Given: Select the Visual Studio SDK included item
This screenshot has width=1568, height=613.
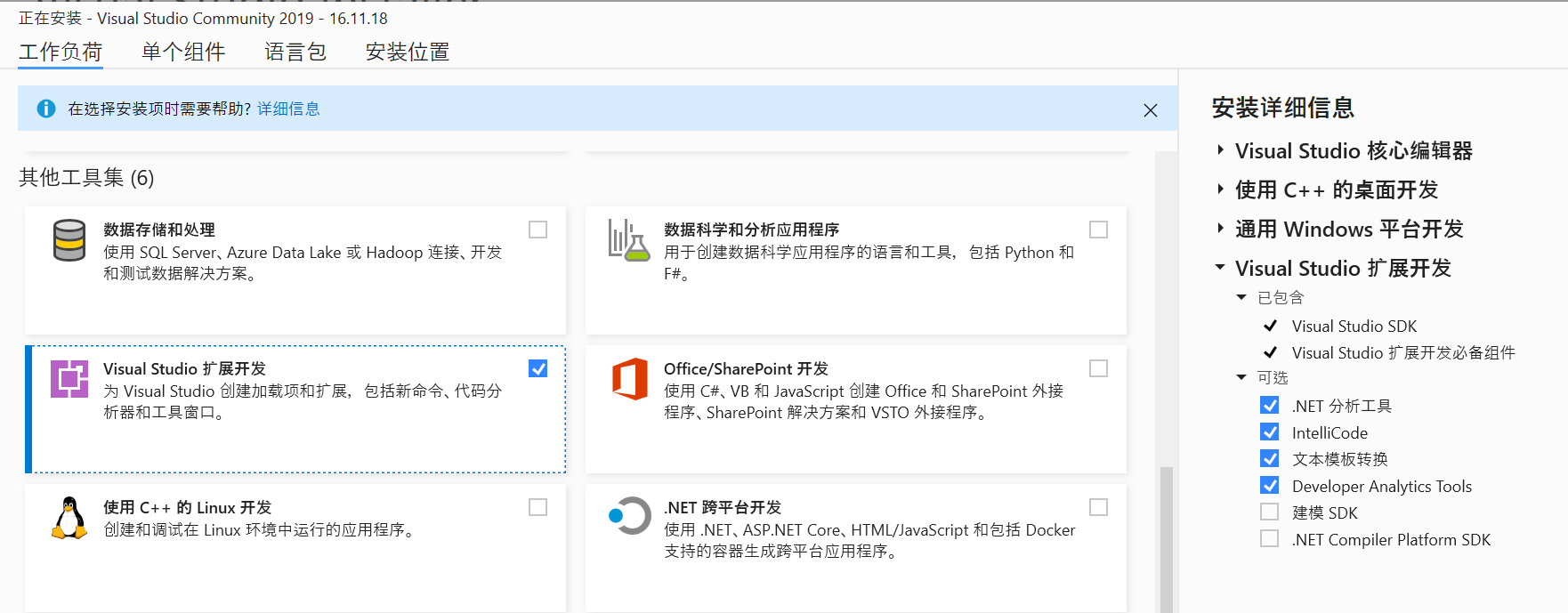Looking at the screenshot, I should (x=1354, y=327).
